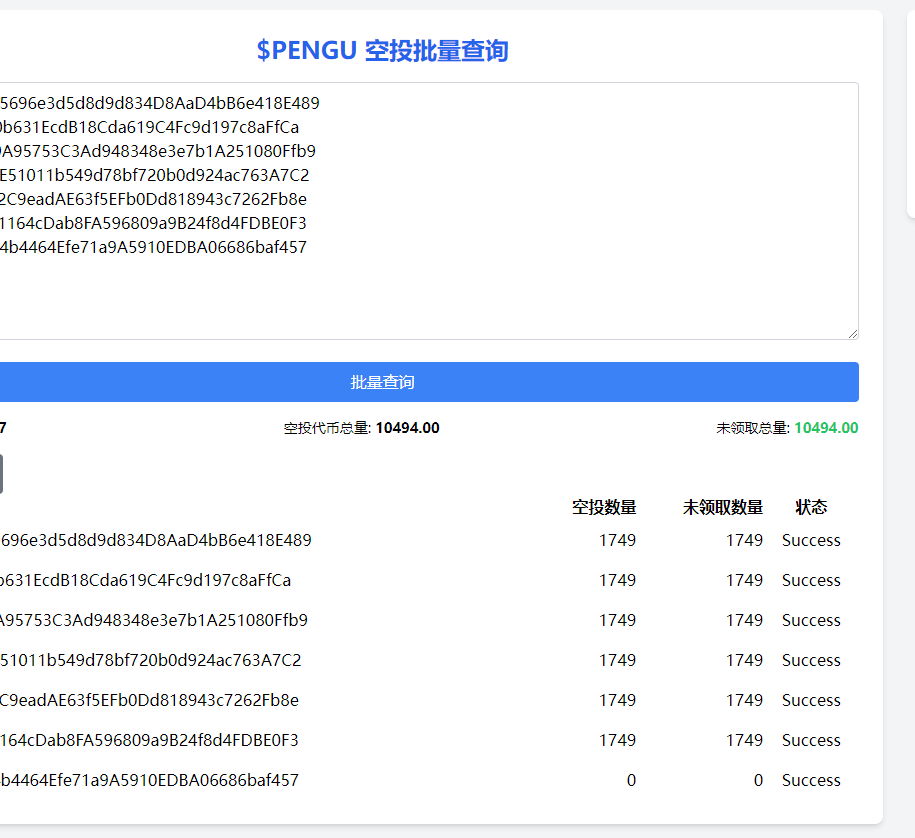Select result address ending in 763A7C2

click(151, 661)
